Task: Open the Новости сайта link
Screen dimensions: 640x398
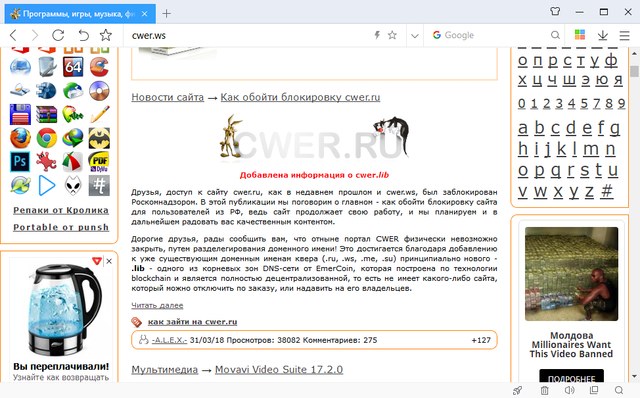Action: (x=167, y=98)
